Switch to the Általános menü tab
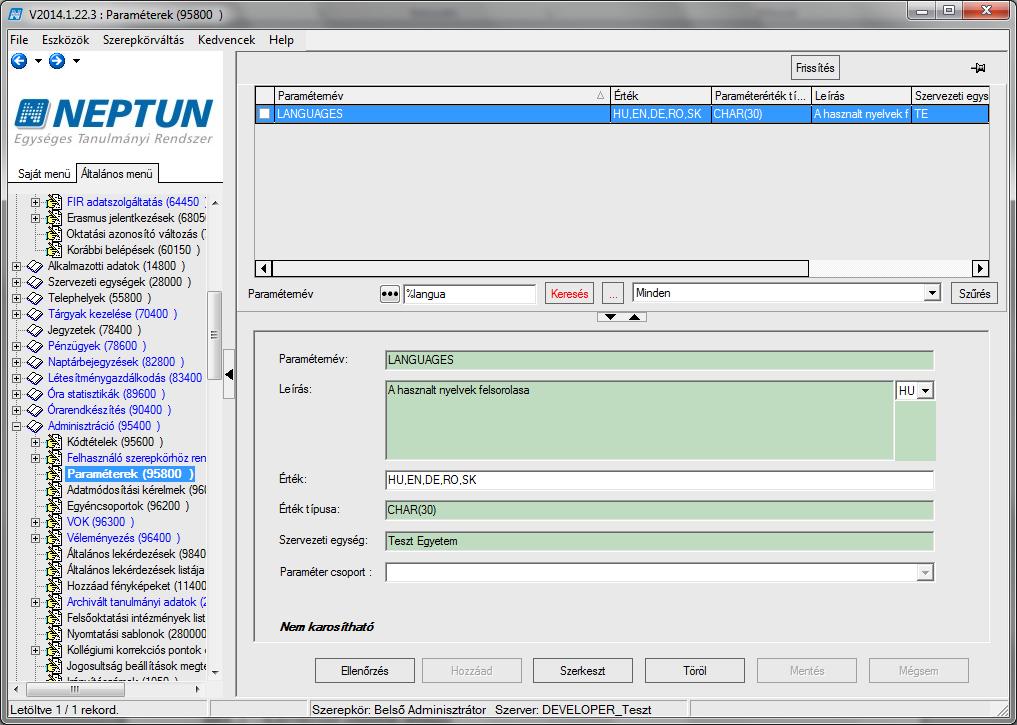This screenshot has width=1017, height=725. click(x=117, y=173)
